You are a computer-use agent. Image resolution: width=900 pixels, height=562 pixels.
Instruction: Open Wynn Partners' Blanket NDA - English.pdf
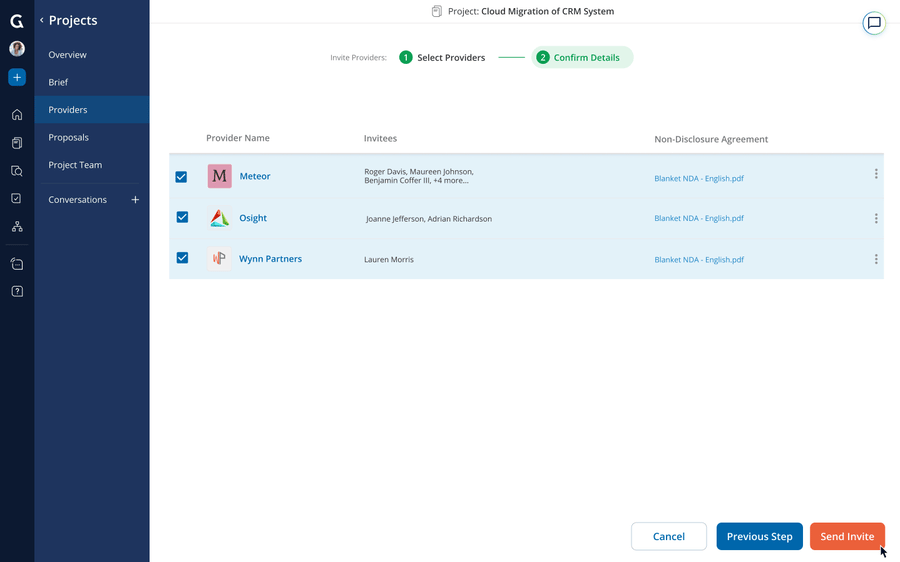tap(699, 259)
